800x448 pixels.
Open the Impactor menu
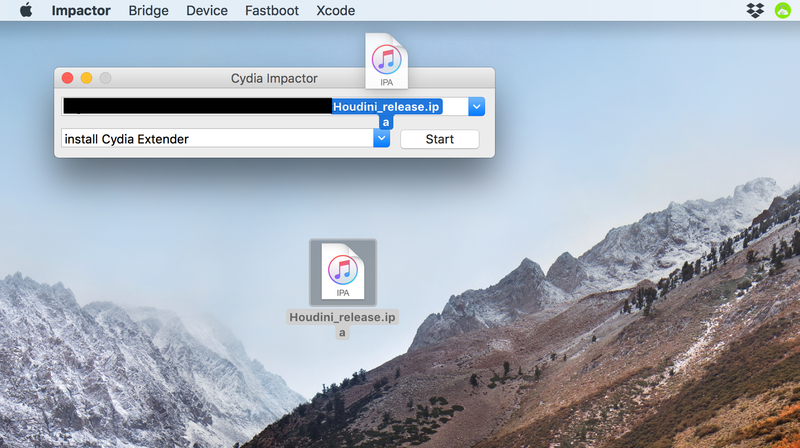point(81,11)
